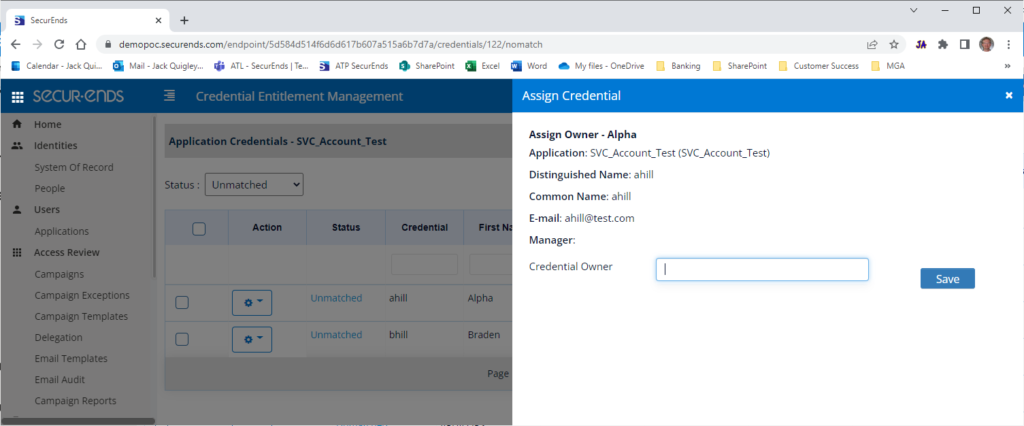
Task: Click Unmatched status link for ahill
Action: coord(336,298)
